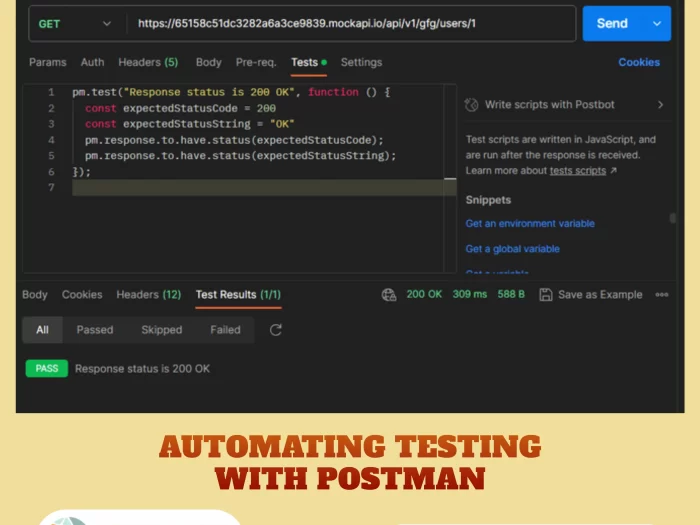Click the code line containing expectedStatusCode = 200
This screenshot has width=700, height=525.
(x=180, y=108)
